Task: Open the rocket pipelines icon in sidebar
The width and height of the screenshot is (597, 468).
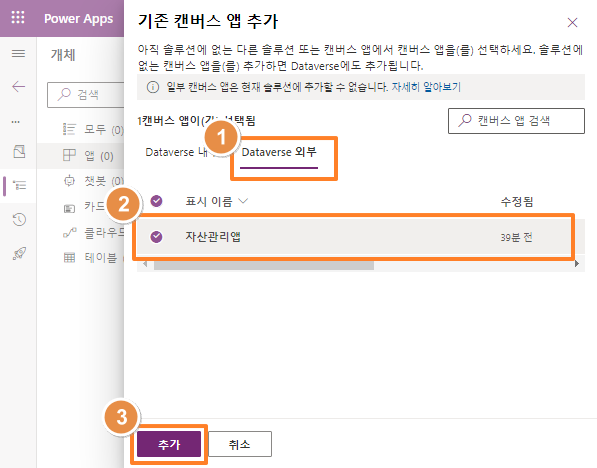Action: click(19, 253)
